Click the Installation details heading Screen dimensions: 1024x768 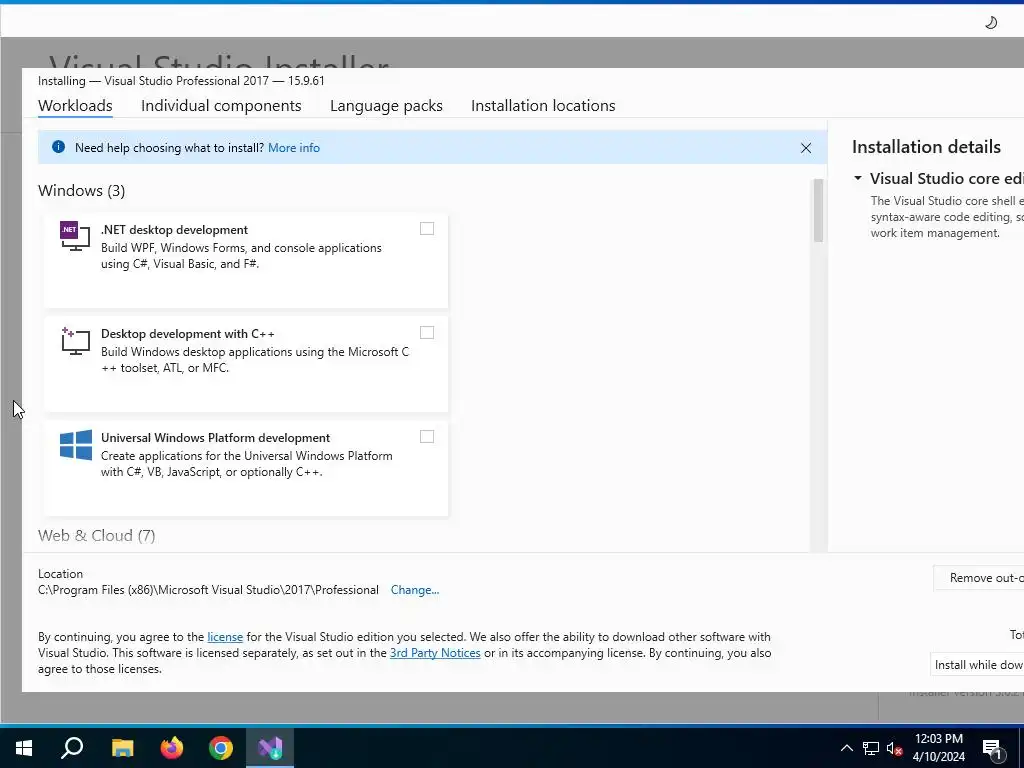click(926, 147)
